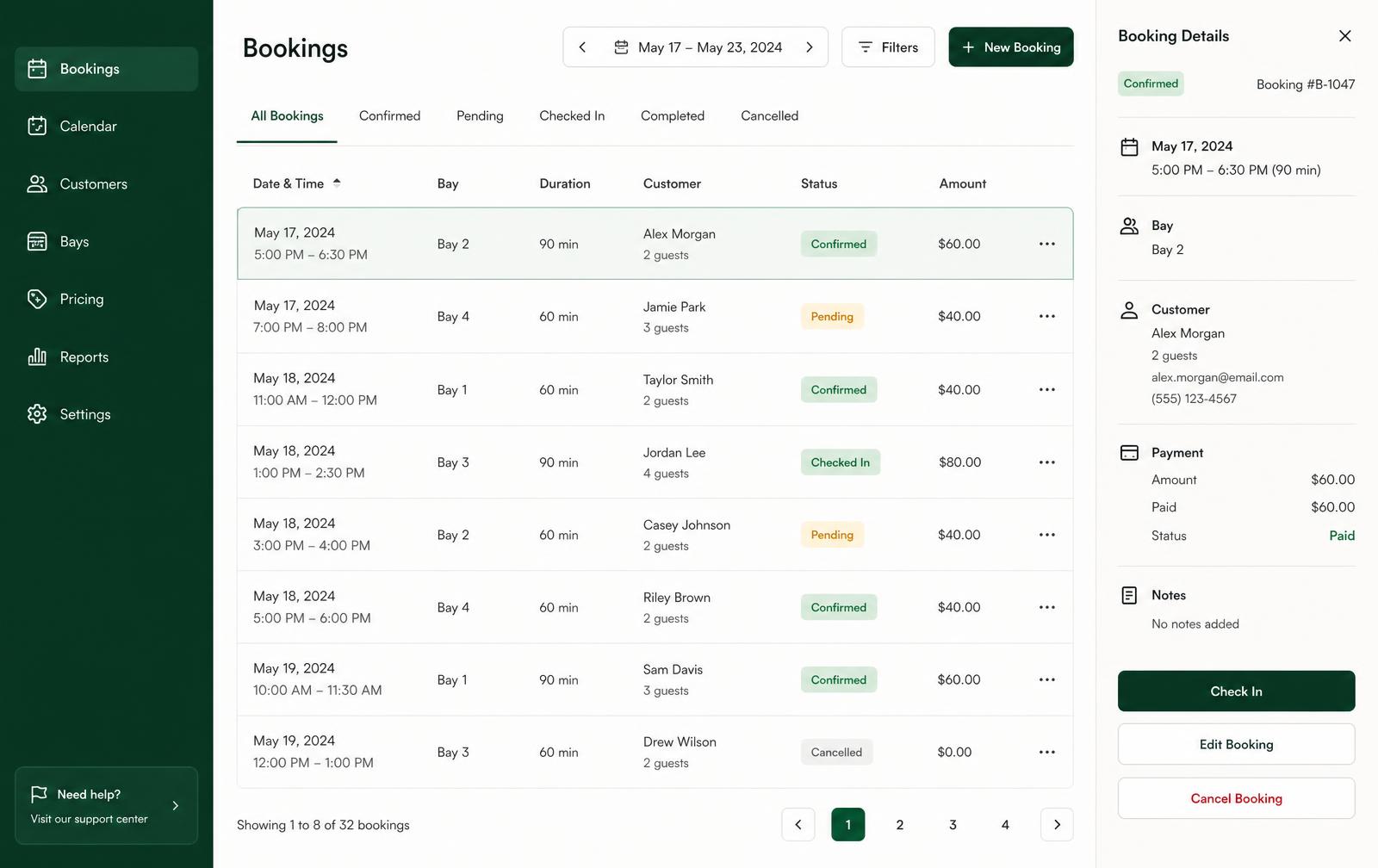Close the Booking Details panel
This screenshot has height=868, width=1378.
point(1344,35)
